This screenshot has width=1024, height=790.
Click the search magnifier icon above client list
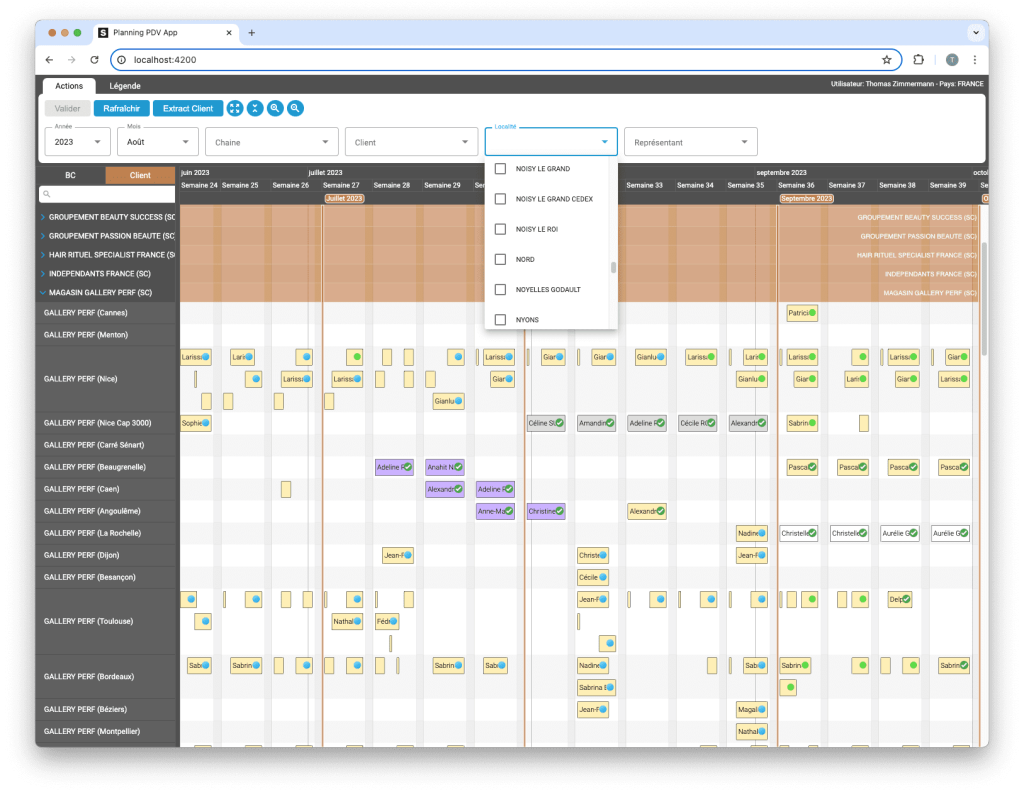click(x=46, y=194)
